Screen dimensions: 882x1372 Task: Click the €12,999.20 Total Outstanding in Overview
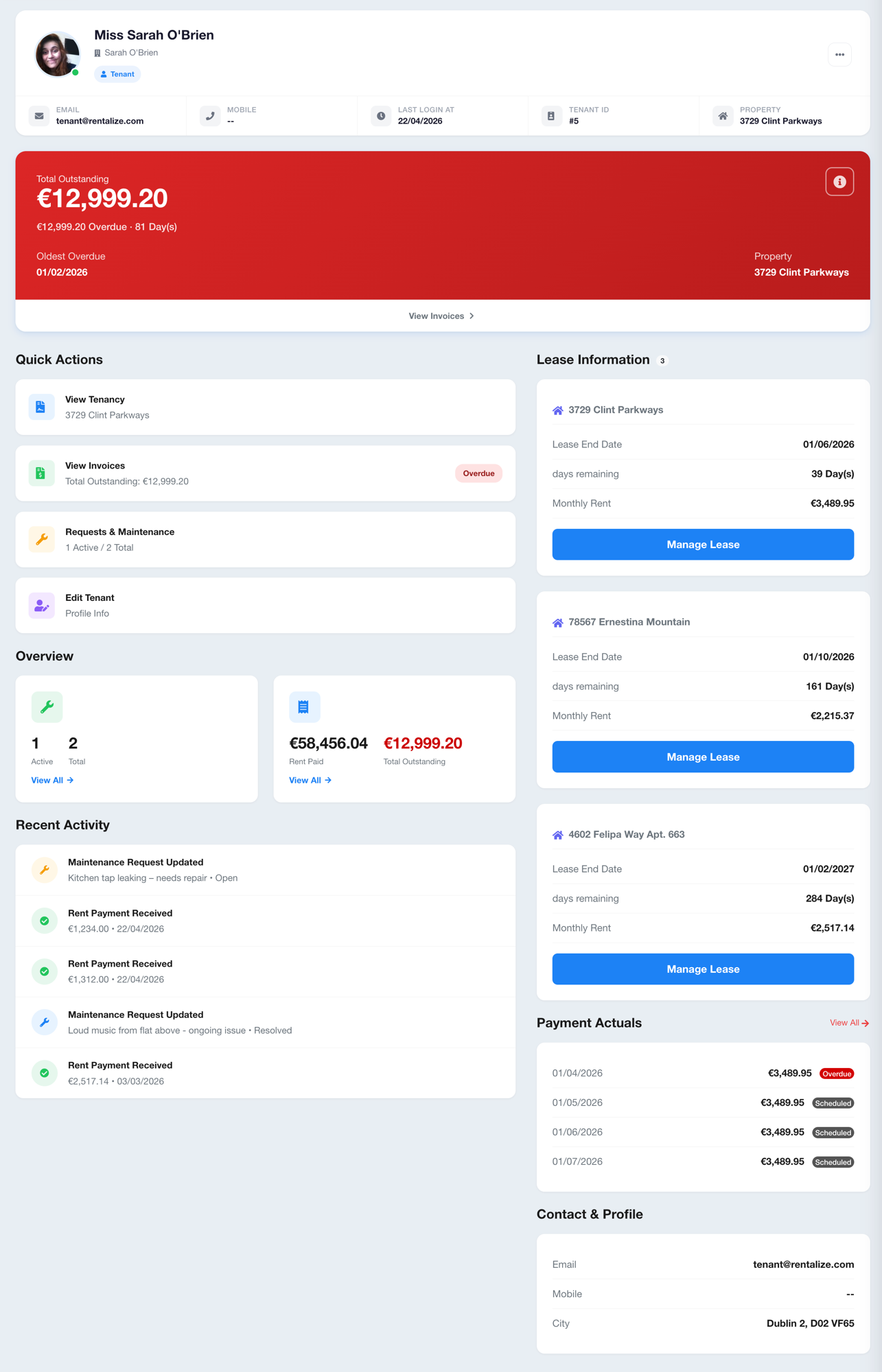(x=423, y=743)
